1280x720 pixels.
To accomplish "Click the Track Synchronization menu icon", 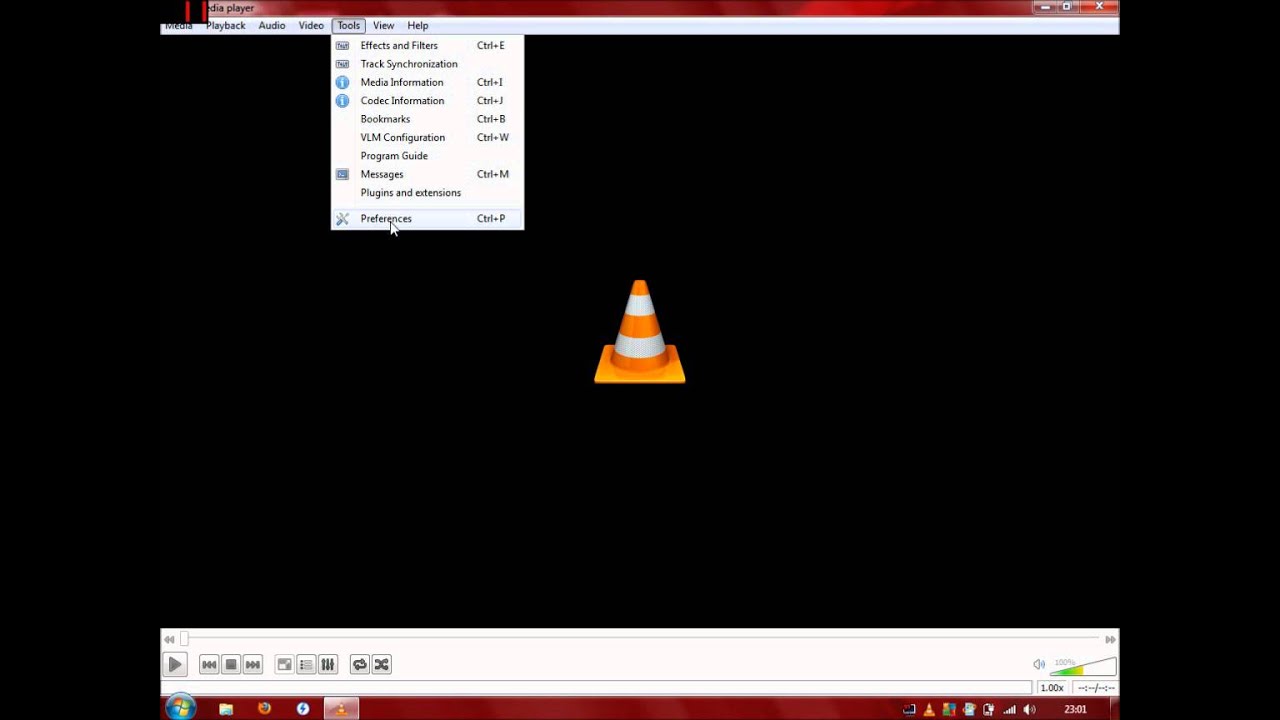I will click(342, 64).
